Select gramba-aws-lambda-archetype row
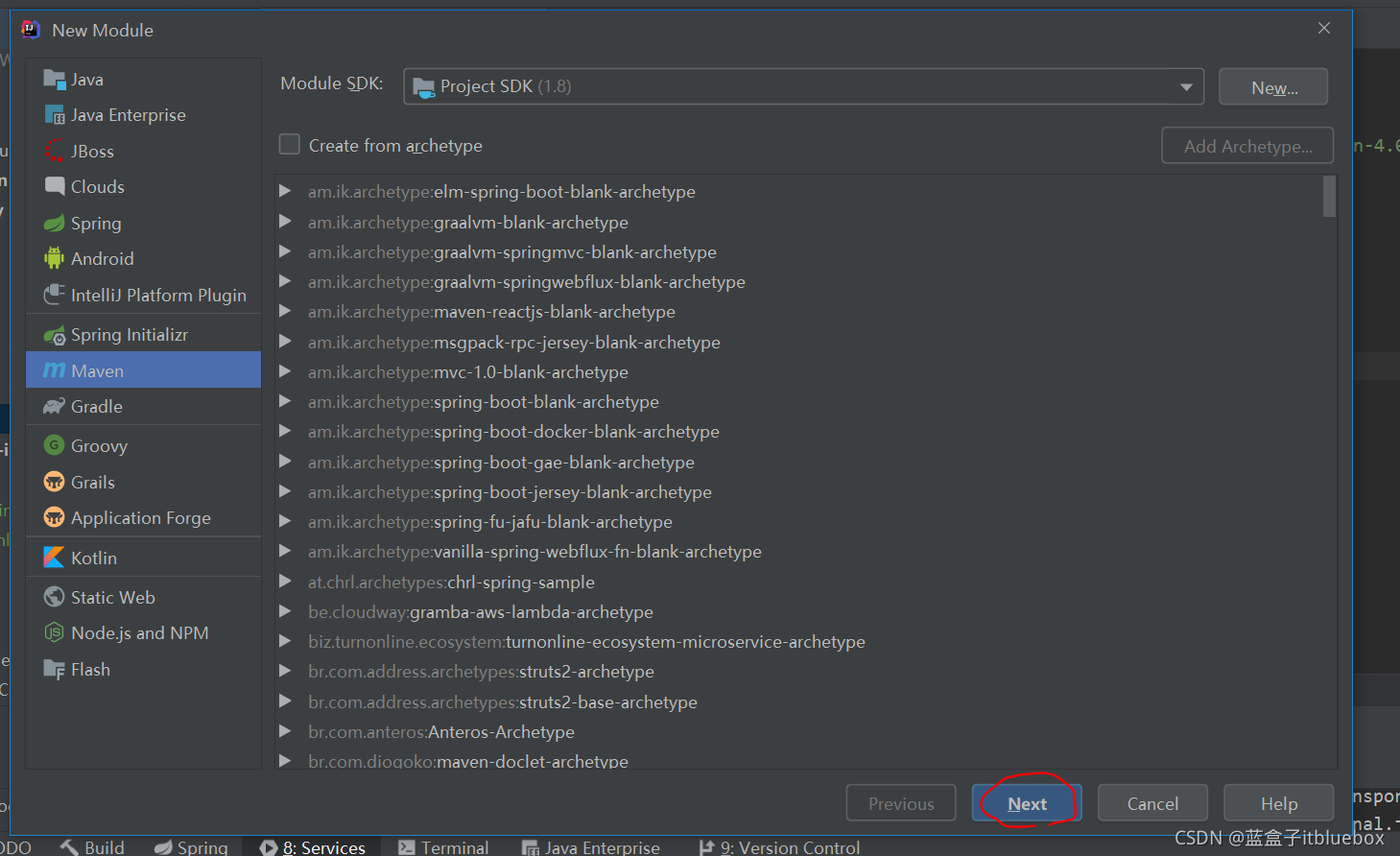The height and width of the screenshot is (856, 1400). [799, 611]
